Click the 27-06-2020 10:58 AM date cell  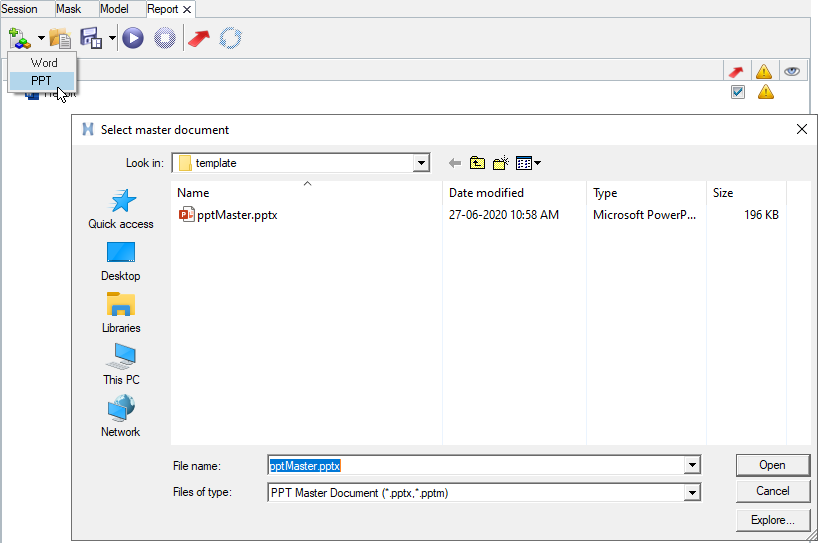click(504, 215)
